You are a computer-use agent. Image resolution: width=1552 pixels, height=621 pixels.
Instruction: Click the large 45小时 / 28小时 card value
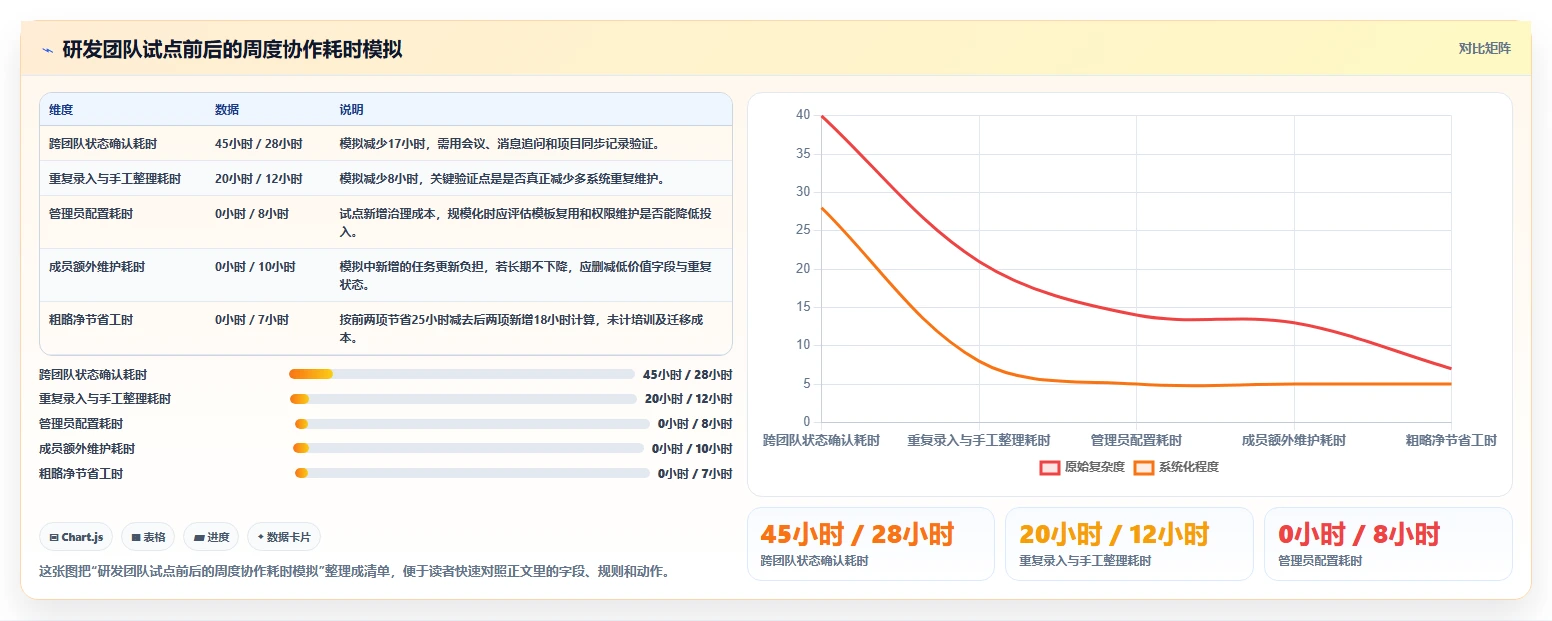[857, 534]
